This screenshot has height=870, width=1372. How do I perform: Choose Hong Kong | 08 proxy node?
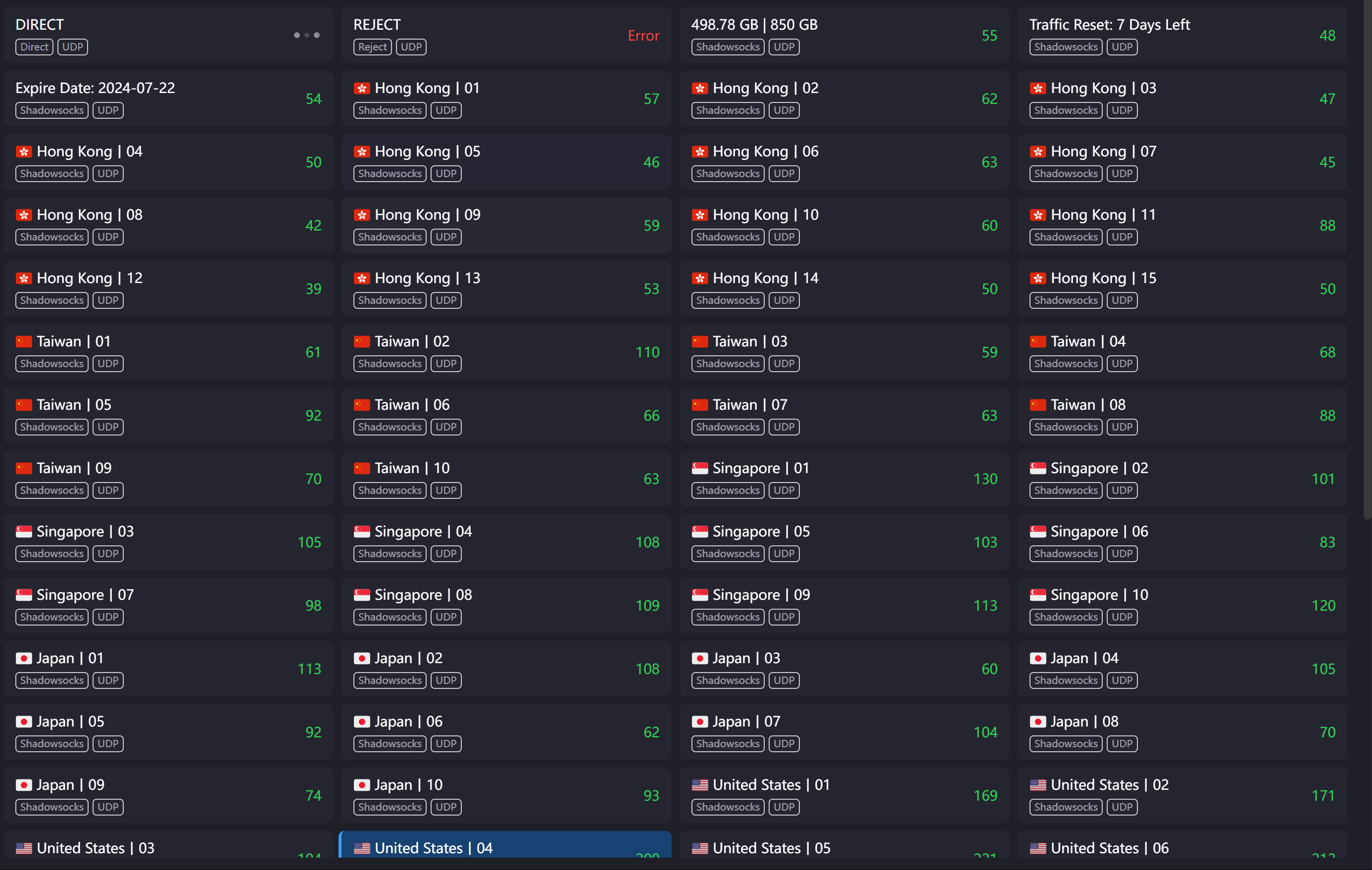(169, 226)
